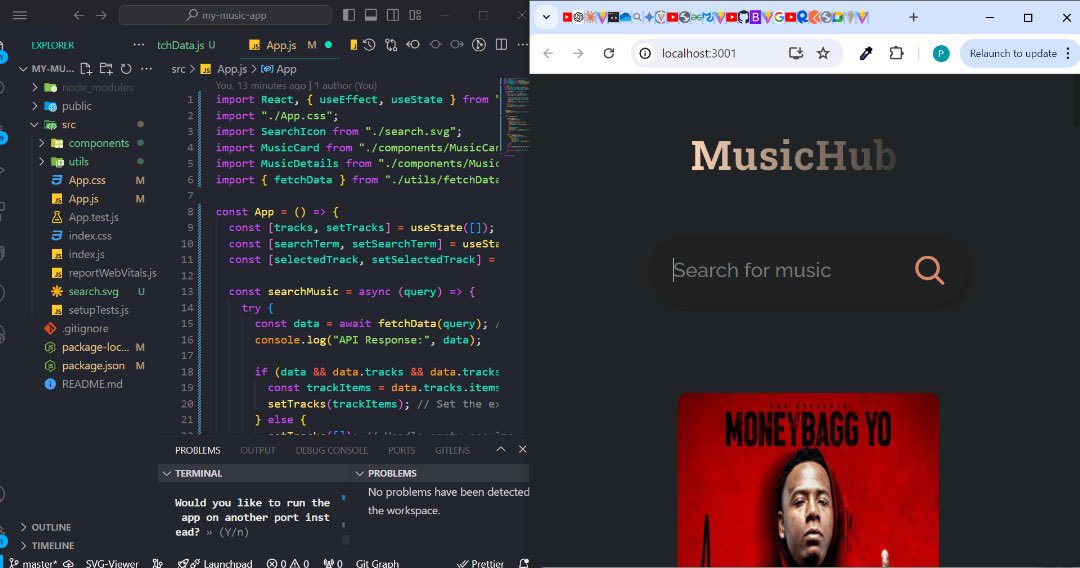Open App.css in the Explorer
The height and width of the screenshot is (568, 1080).
[87, 180]
